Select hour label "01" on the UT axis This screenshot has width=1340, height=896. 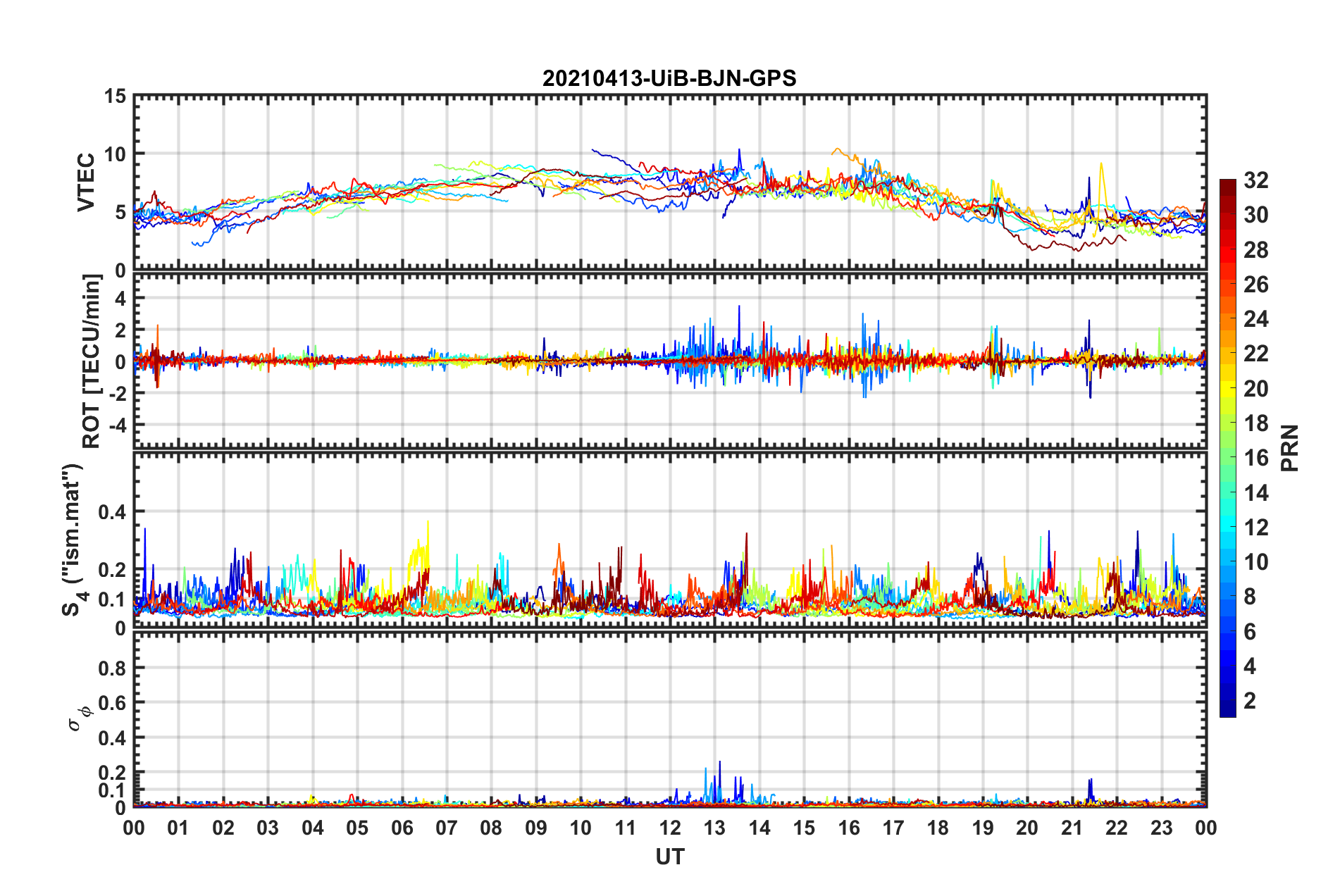pos(178,828)
